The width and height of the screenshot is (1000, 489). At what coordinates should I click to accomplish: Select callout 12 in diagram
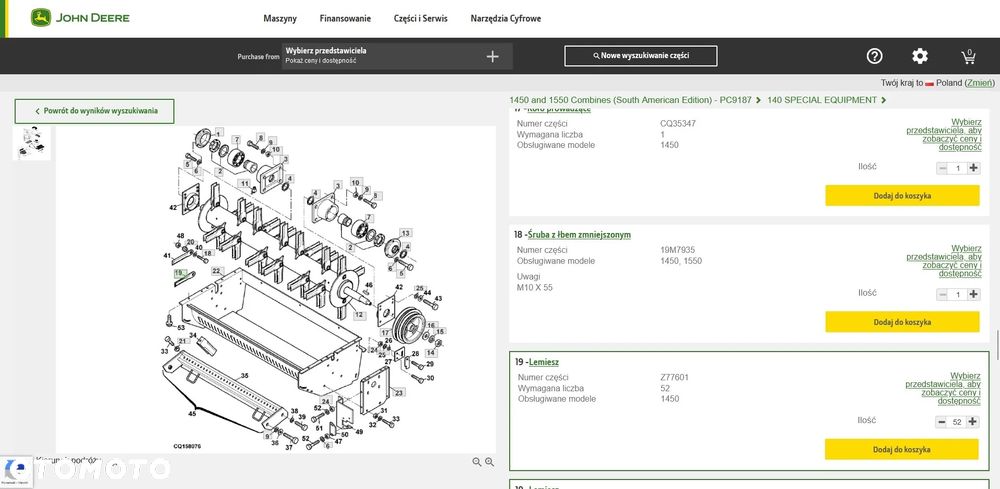359,315
